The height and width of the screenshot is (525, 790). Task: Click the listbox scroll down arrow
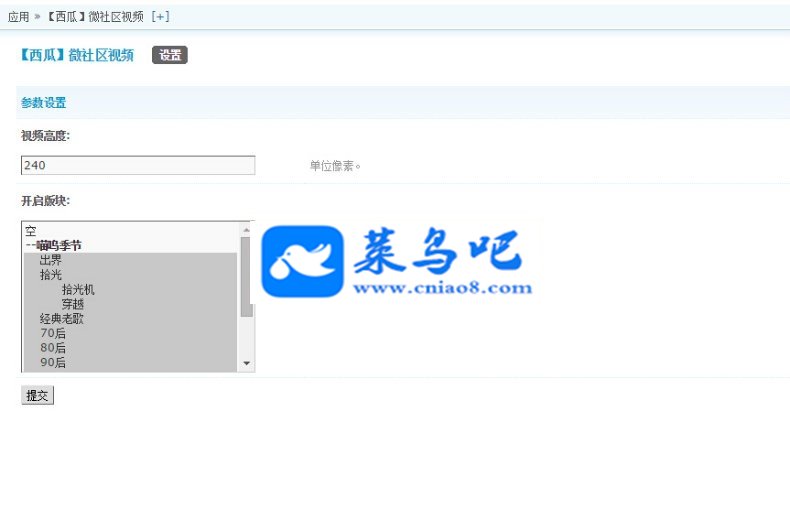[246, 363]
